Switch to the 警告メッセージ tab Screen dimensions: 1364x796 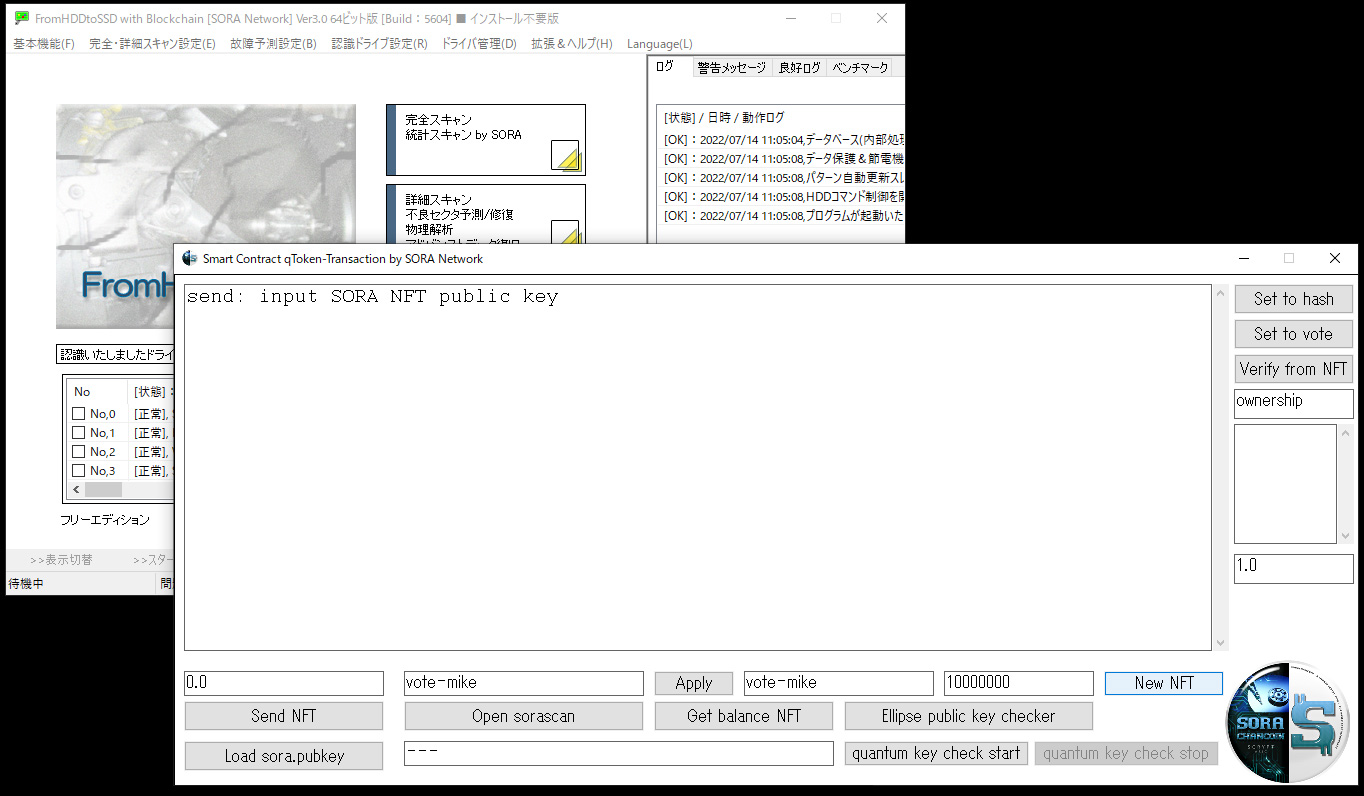pyautogui.click(x=732, y=68)
